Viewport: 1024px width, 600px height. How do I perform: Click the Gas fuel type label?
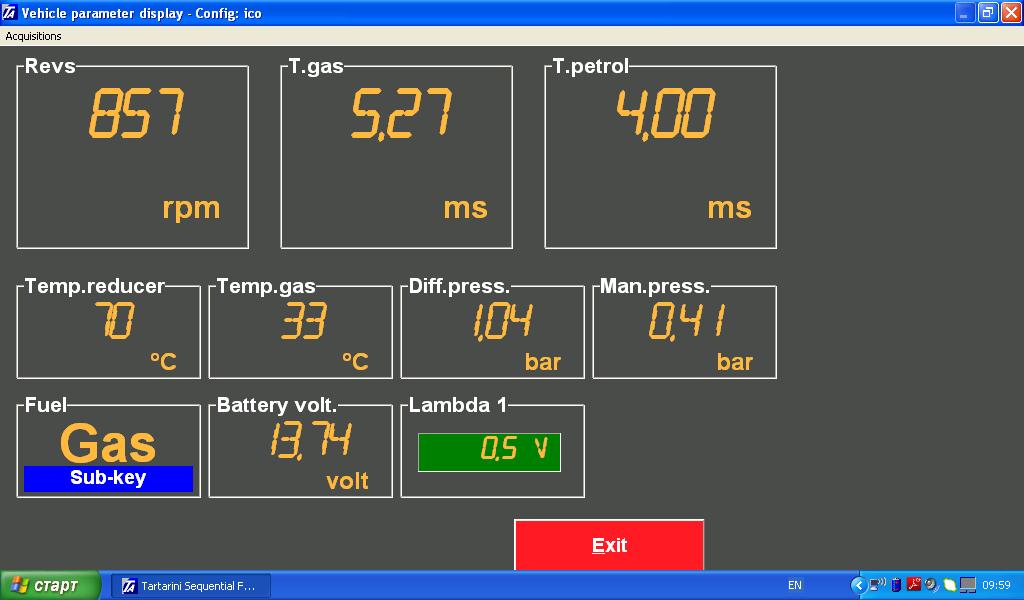tap(108, 443)
